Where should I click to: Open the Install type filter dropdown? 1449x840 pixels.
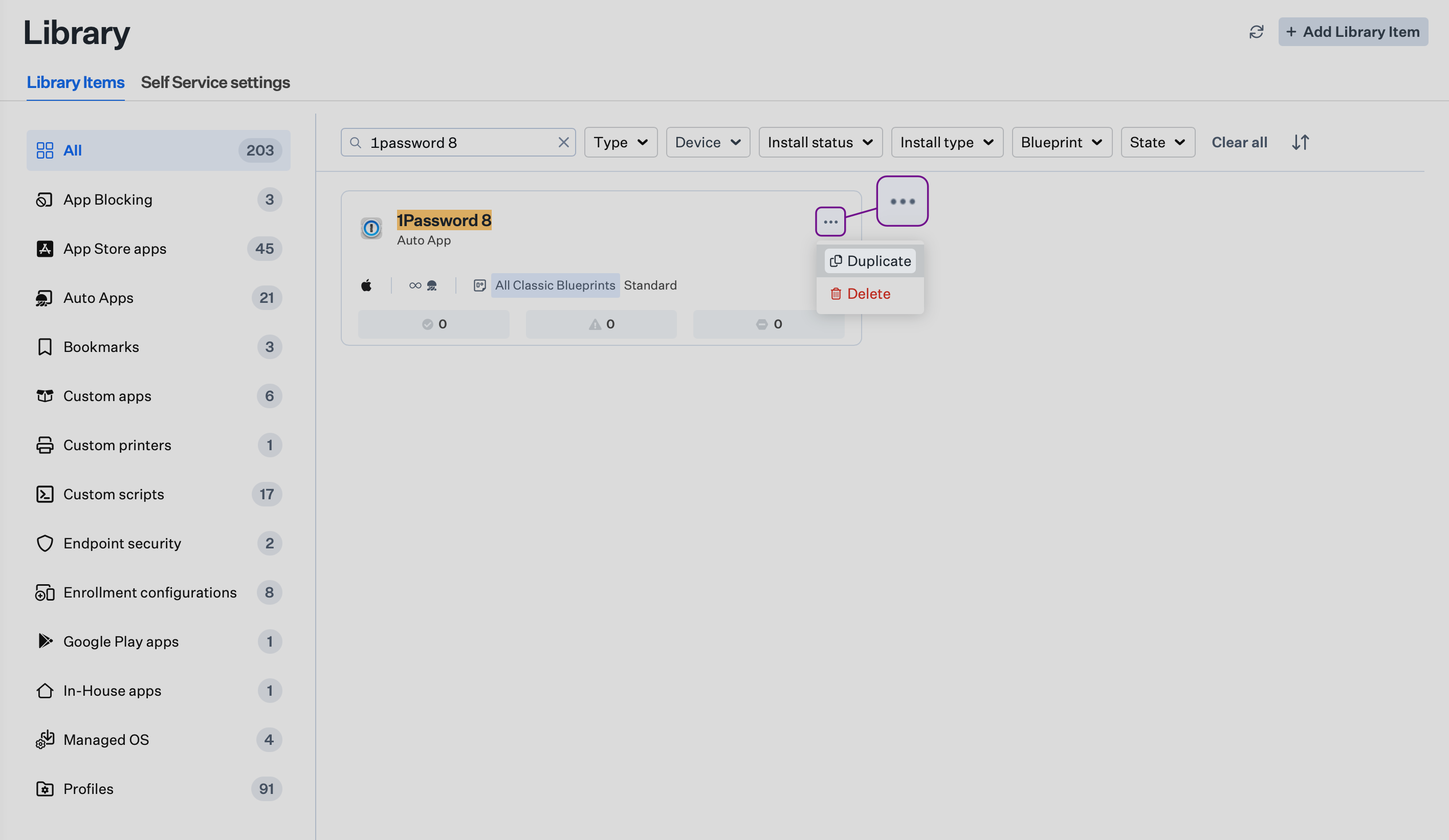(x=947, y=143)
